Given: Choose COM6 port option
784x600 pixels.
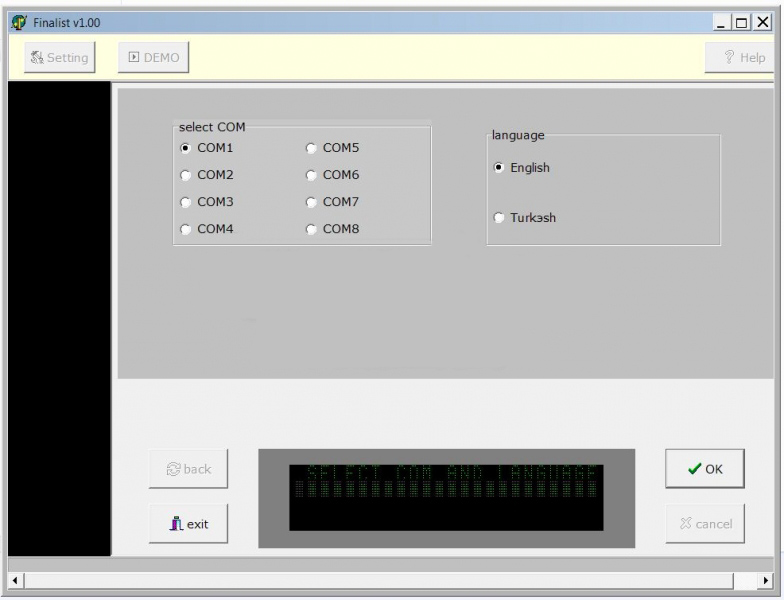Looking at the screenshot, I should coord(311,175).
